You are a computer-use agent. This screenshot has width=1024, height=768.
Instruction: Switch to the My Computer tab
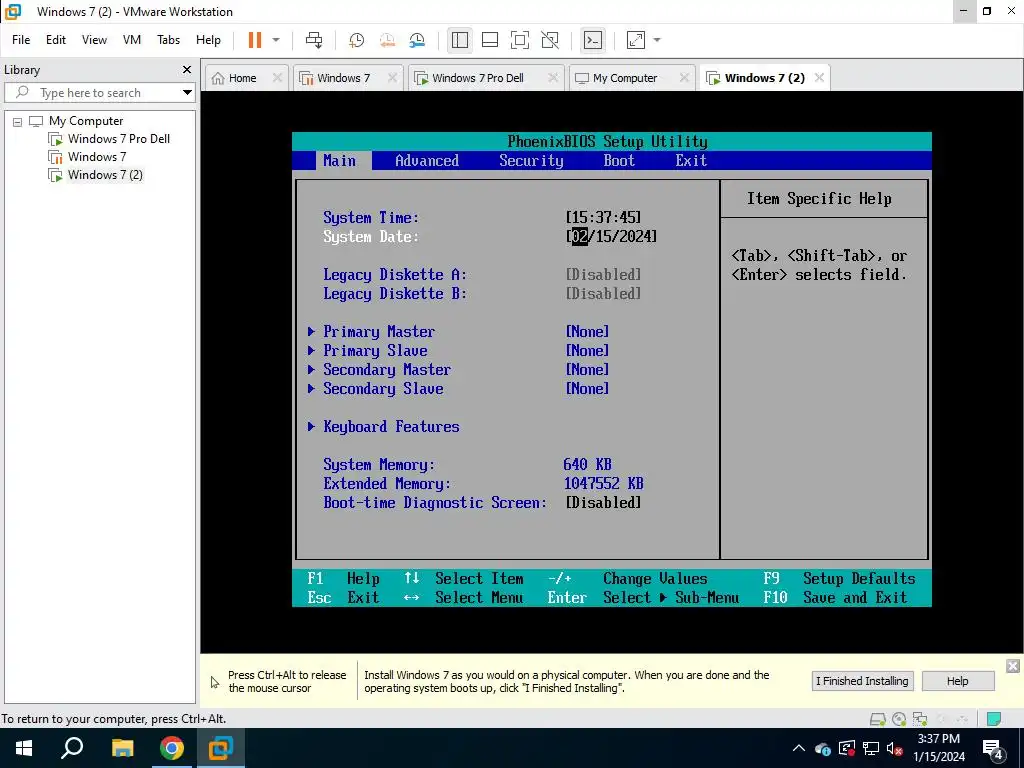[x=624, y=78]
